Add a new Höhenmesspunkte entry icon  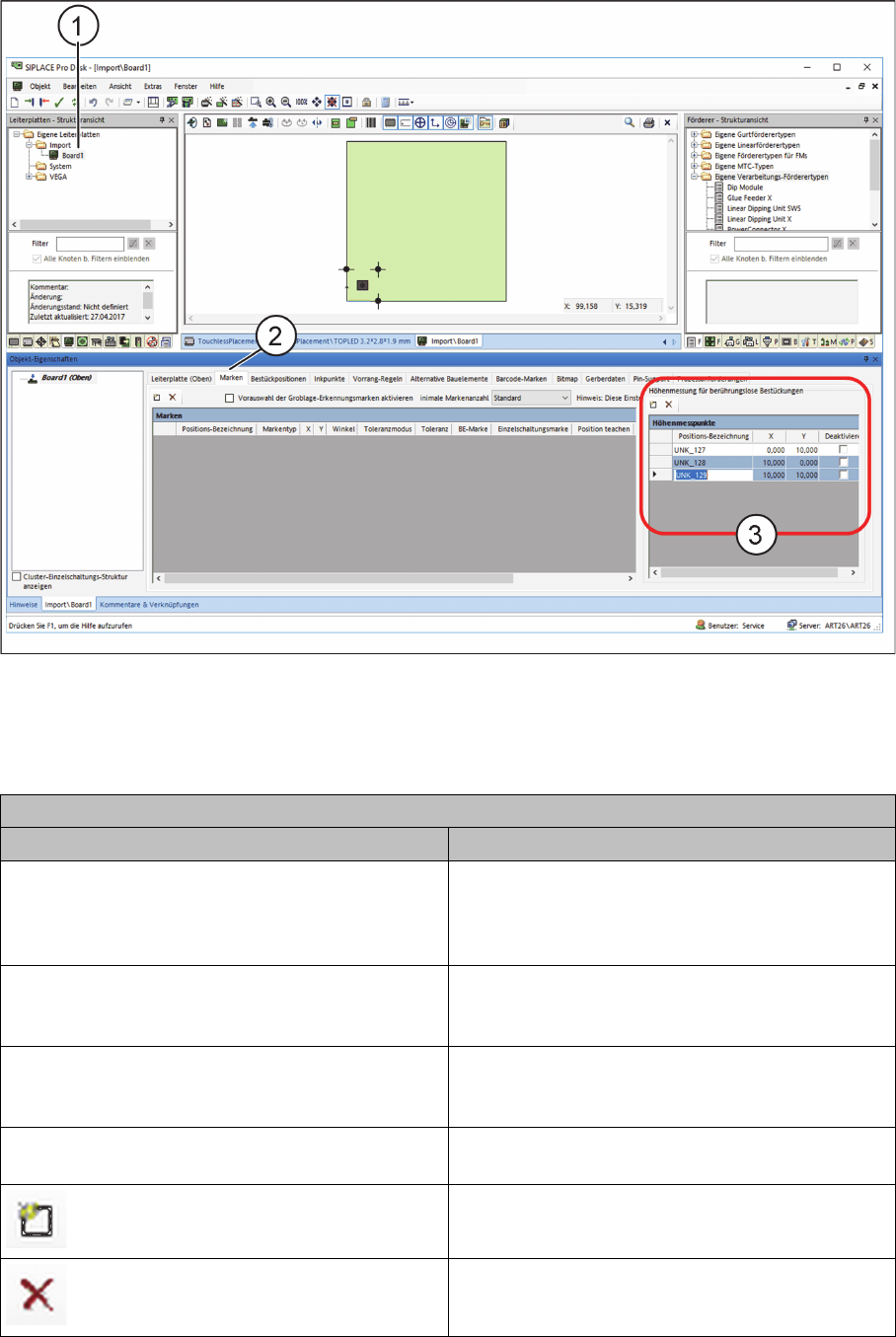[x=653, y=405]
